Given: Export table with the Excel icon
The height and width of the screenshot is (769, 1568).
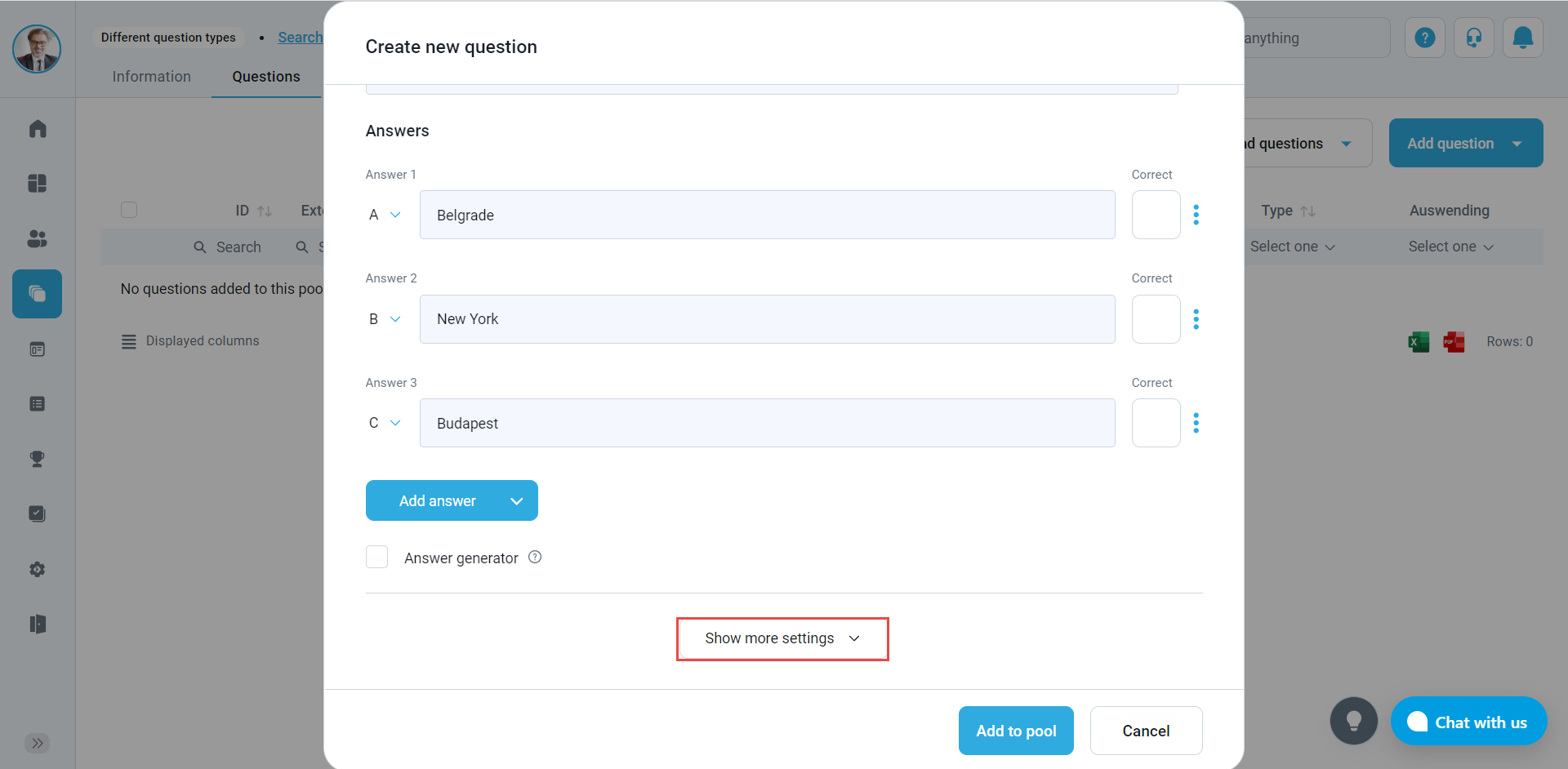Looking at the screenshot, I should (1419, 342).
